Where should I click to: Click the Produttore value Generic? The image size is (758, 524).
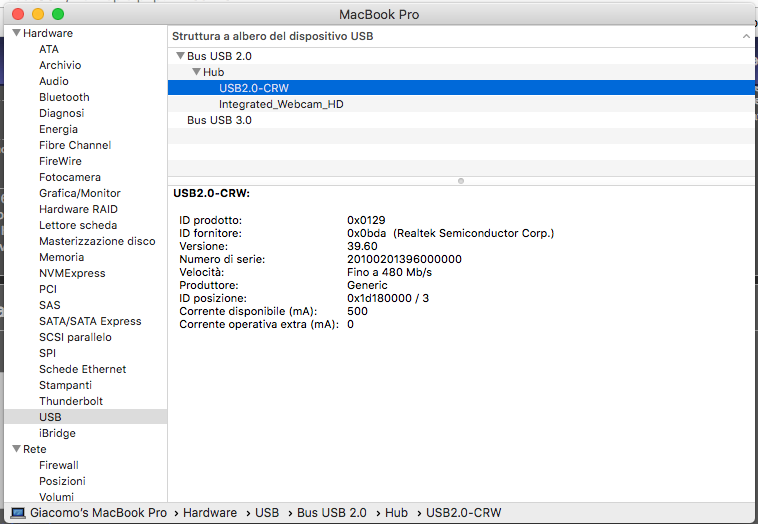[367, 285]
